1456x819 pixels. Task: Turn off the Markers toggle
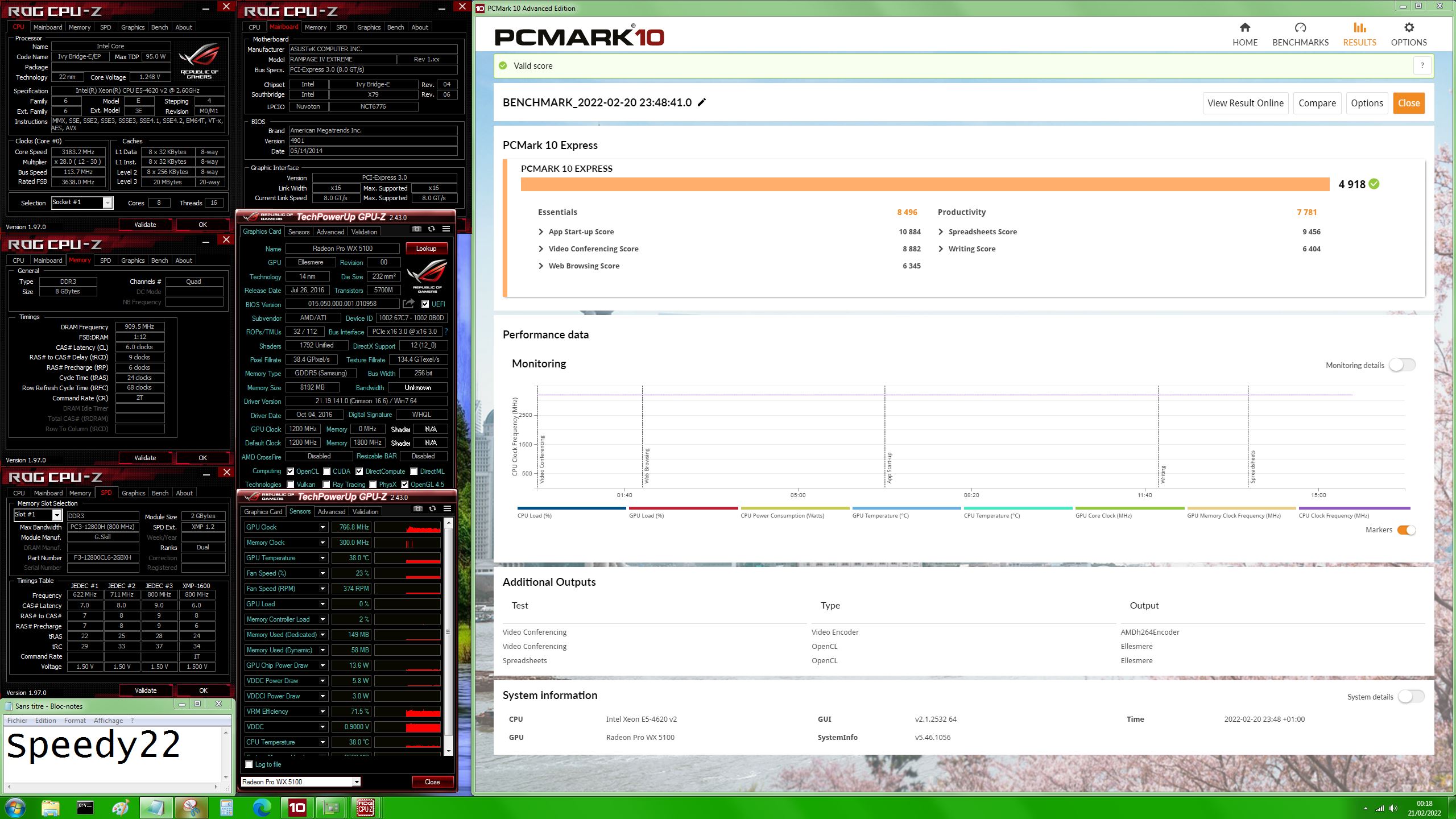coord(1407,530)
